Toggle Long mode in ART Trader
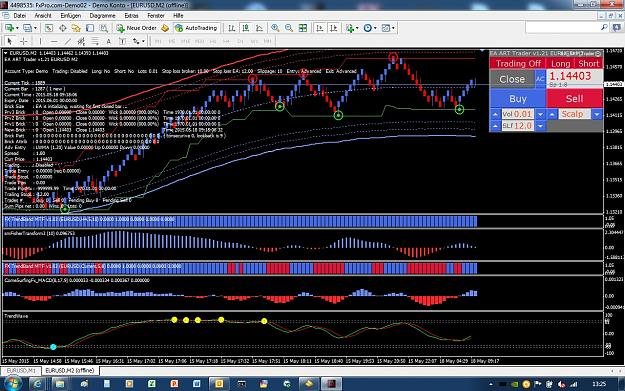The image size is (625, 391). point(560,64)
